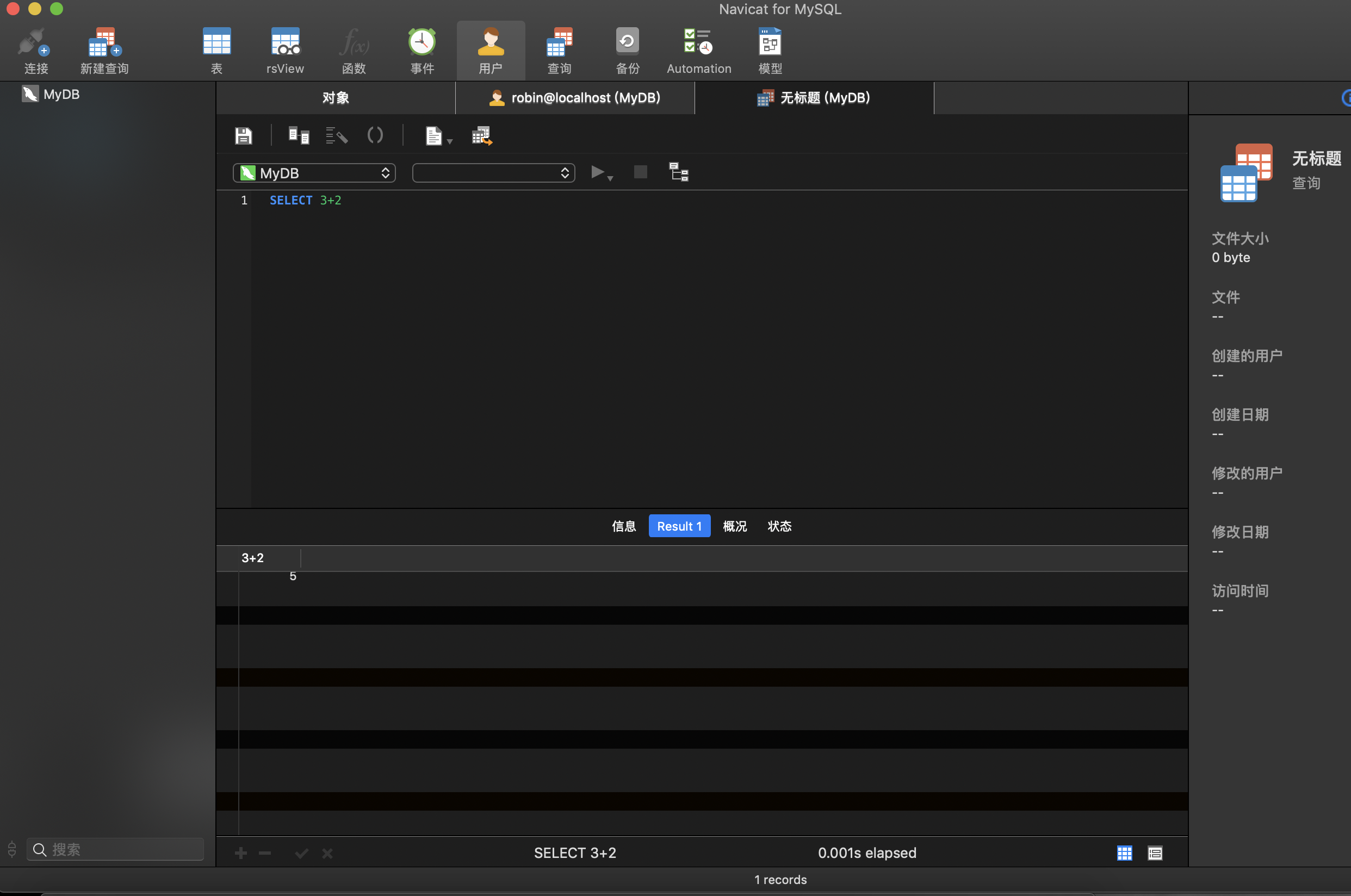
Task: Open the rsView views list
Action: [285, 50]
